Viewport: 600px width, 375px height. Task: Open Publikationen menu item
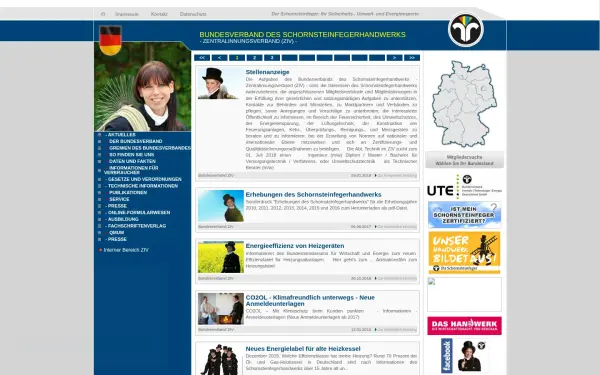(x=128, y=192)
